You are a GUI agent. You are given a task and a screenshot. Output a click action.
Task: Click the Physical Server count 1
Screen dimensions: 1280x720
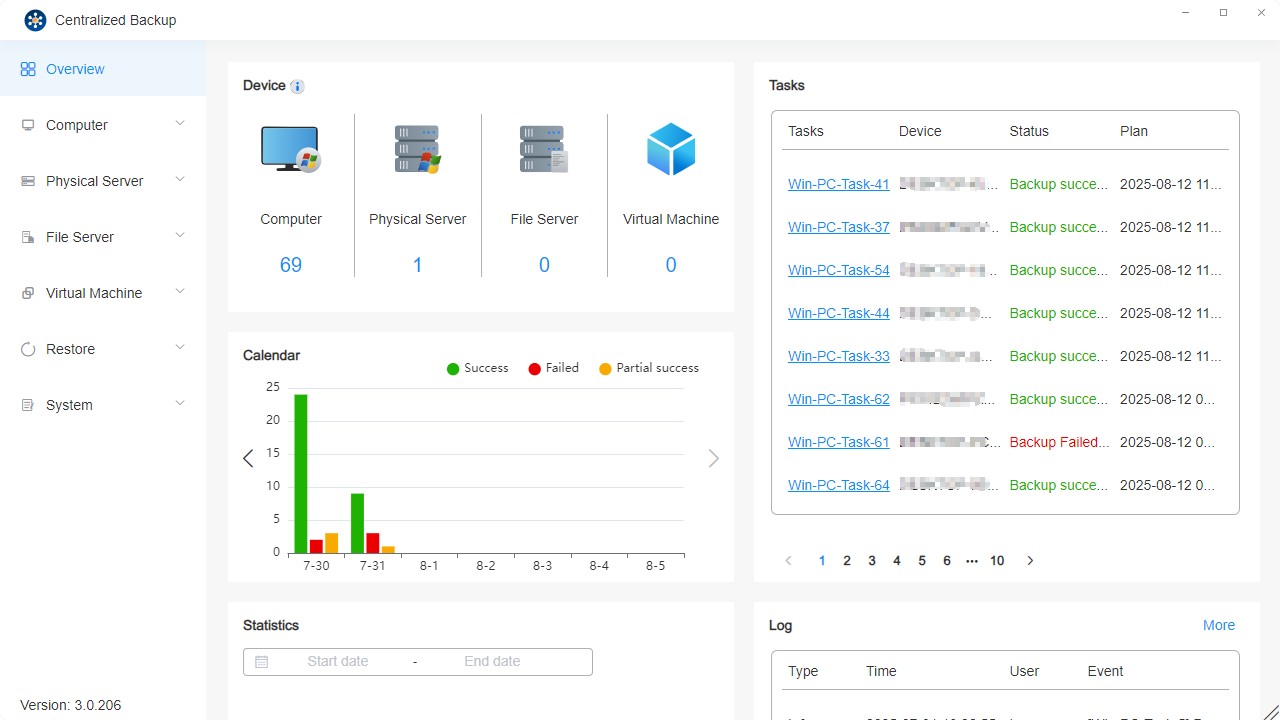click(x=418, y=265)
